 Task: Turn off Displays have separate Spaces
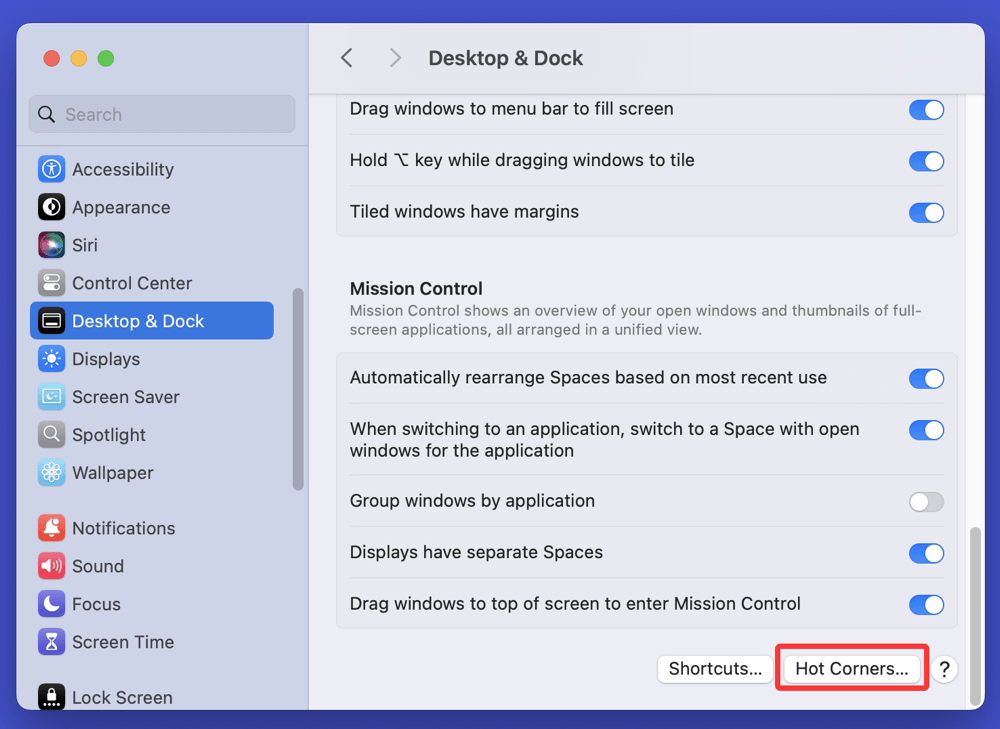926,553
